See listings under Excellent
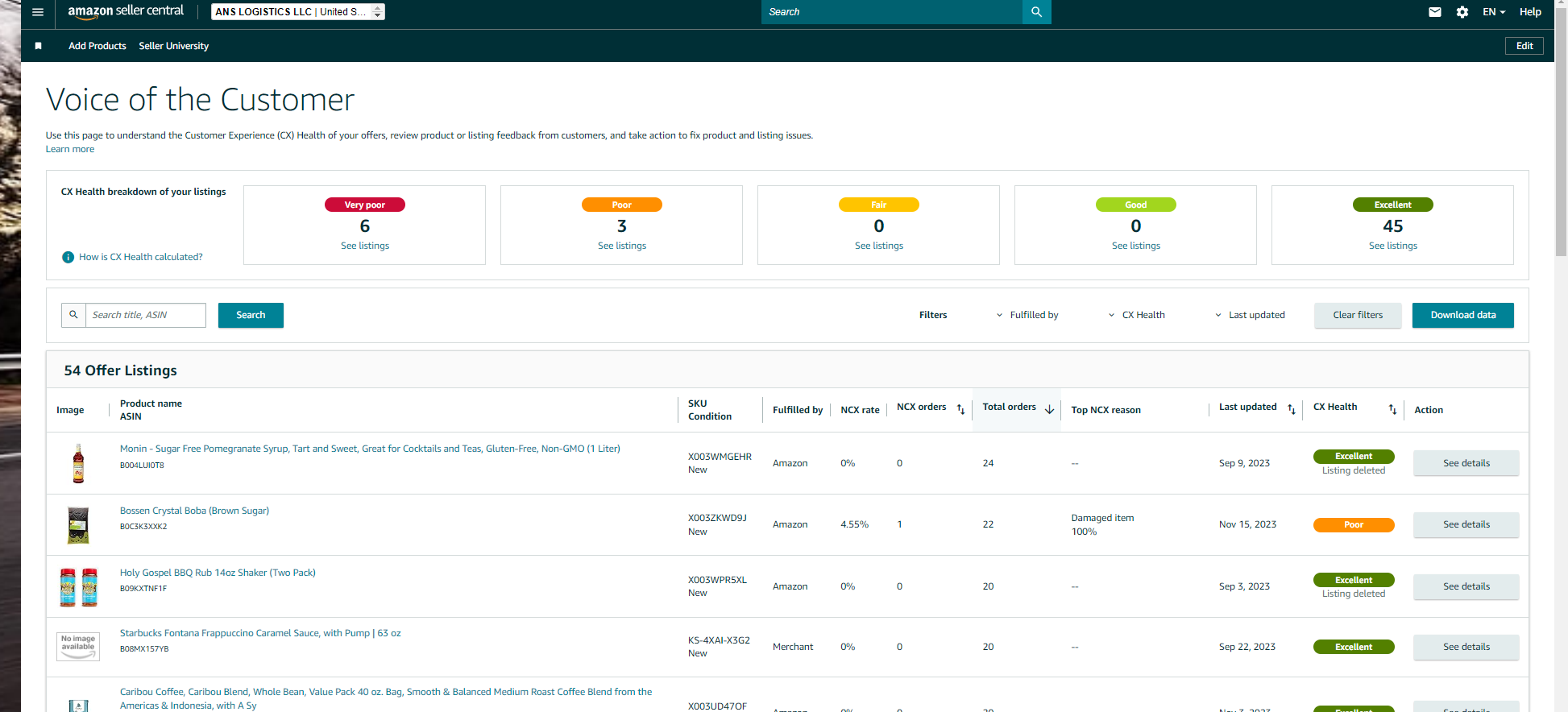The image size is (1568, 712). pyautogui.click(x=1393, y=246)
